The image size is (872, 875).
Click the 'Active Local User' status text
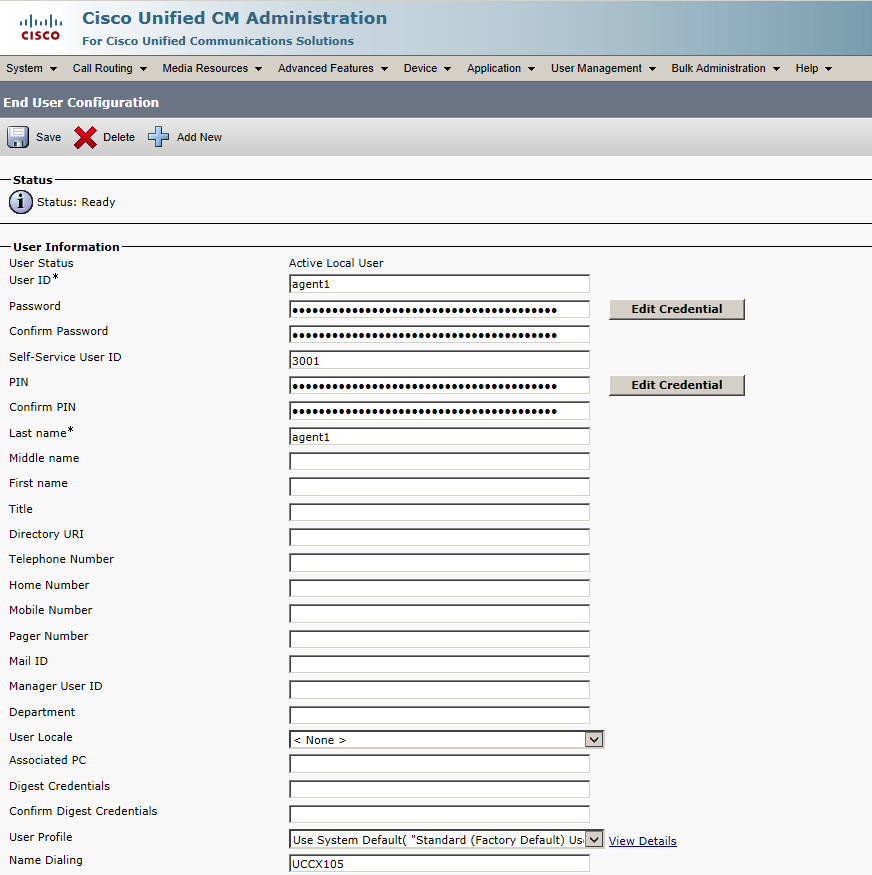tap(336, 263)
